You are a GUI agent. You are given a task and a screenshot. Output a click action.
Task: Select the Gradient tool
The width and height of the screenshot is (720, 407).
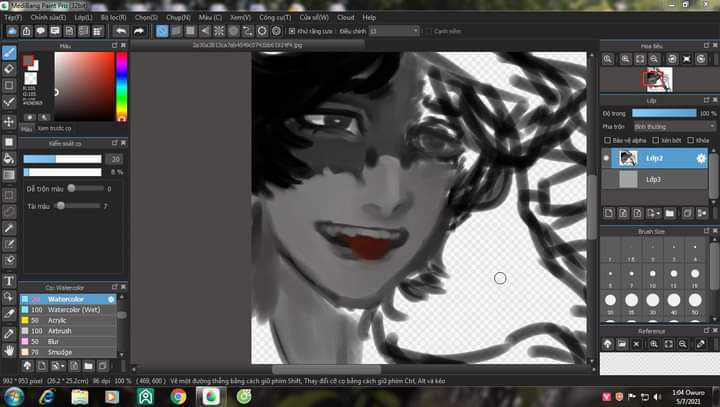point(9,175)
